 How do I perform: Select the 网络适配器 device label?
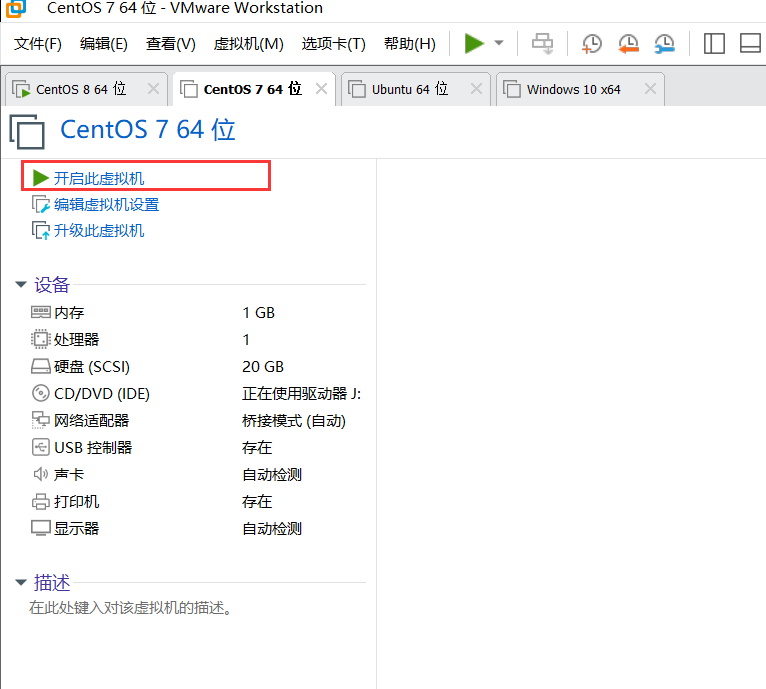point(91,421)
